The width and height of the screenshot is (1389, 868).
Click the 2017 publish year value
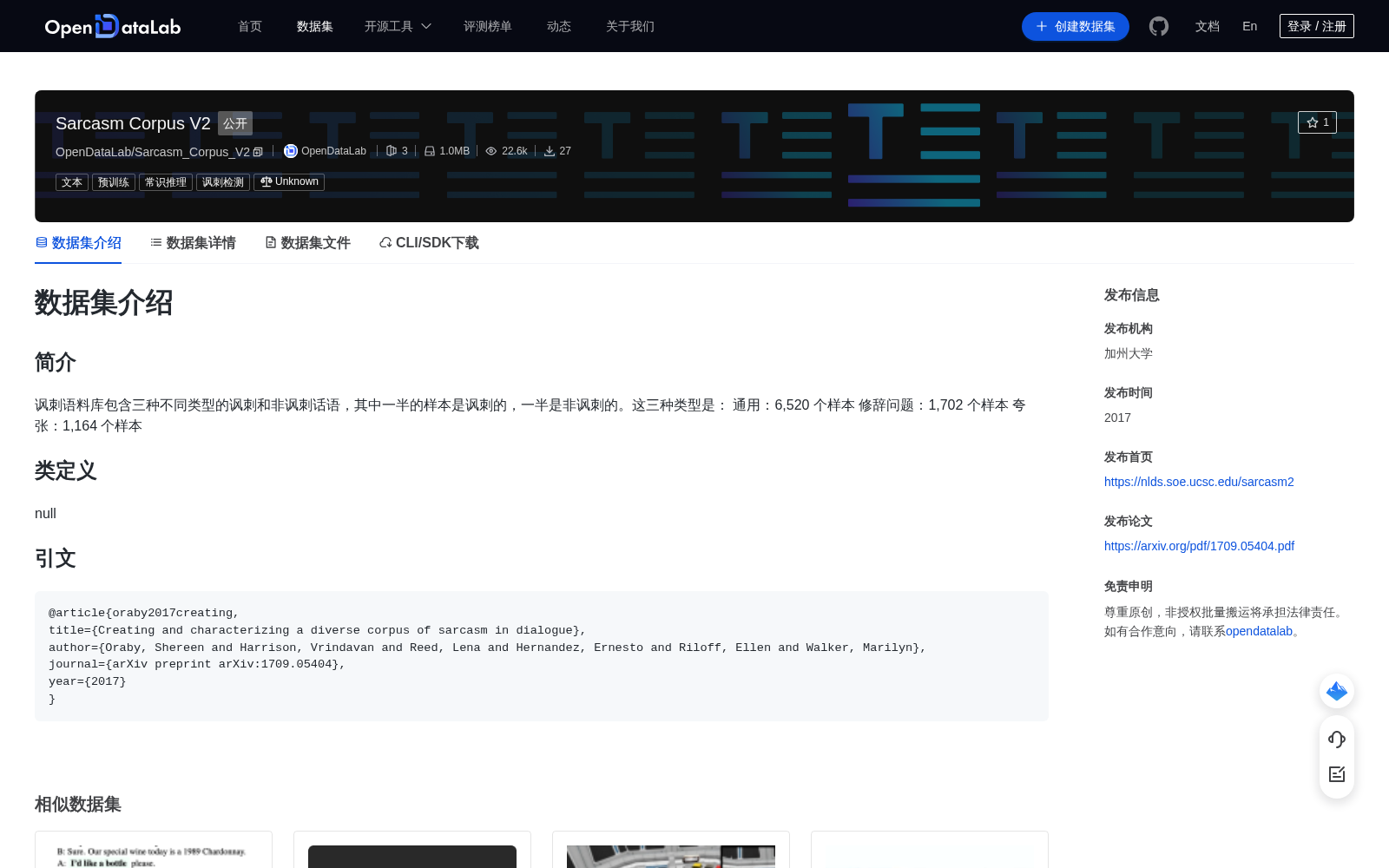pos(1117,418)
